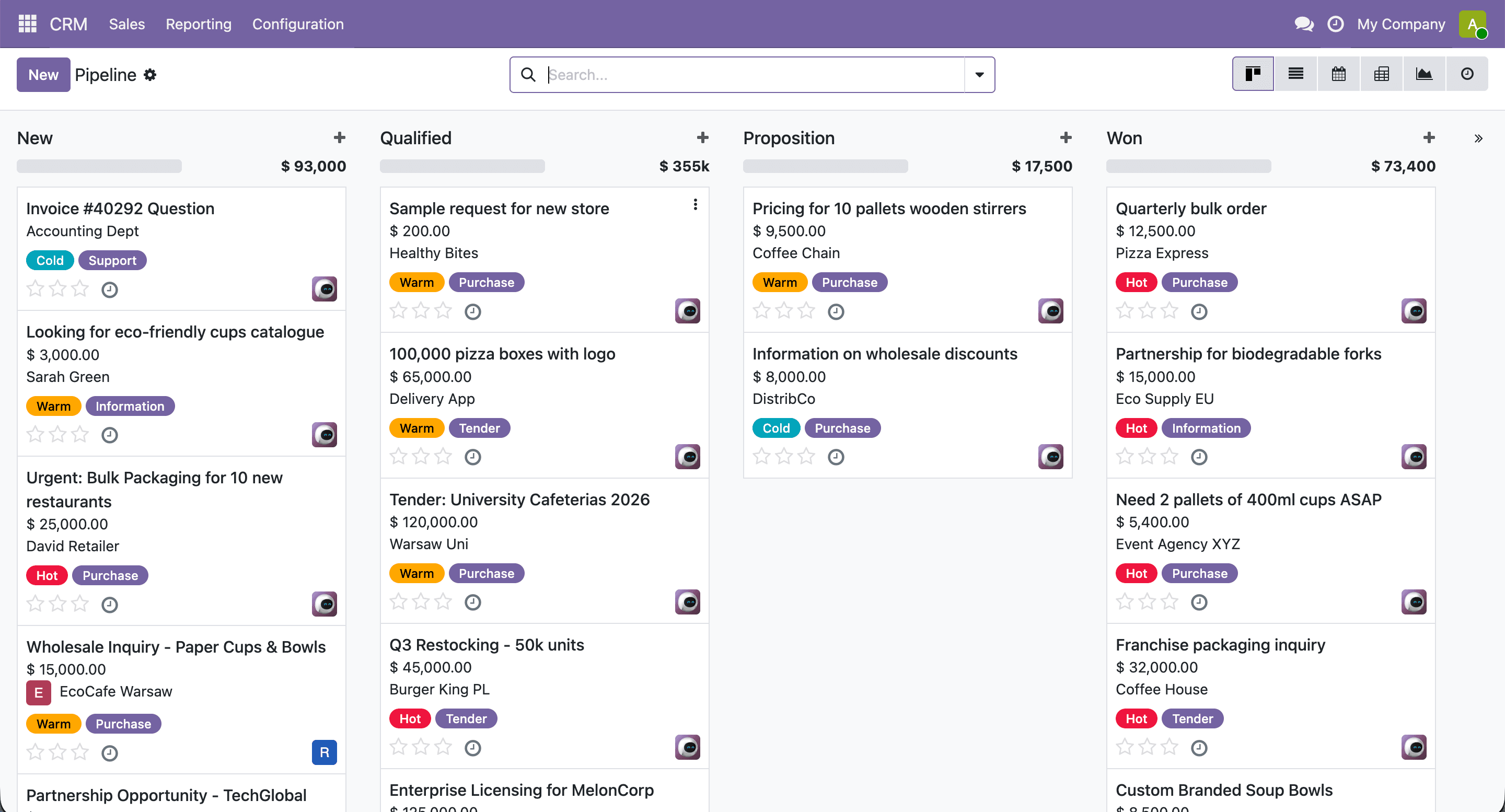Switch to list view

click(x=1296, y=74)
